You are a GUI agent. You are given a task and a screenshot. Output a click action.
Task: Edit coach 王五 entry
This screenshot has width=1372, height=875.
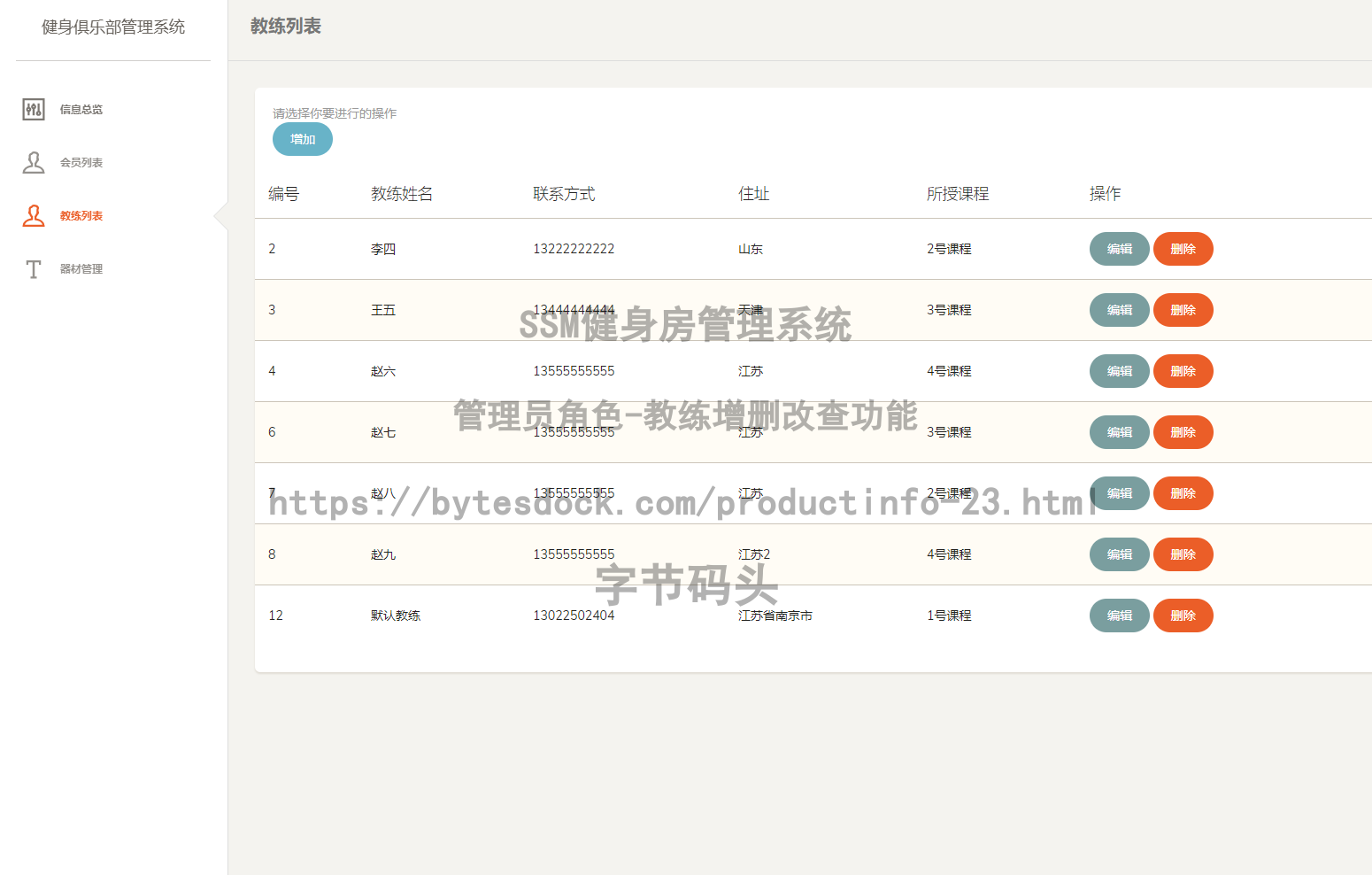pos(1119,310)
